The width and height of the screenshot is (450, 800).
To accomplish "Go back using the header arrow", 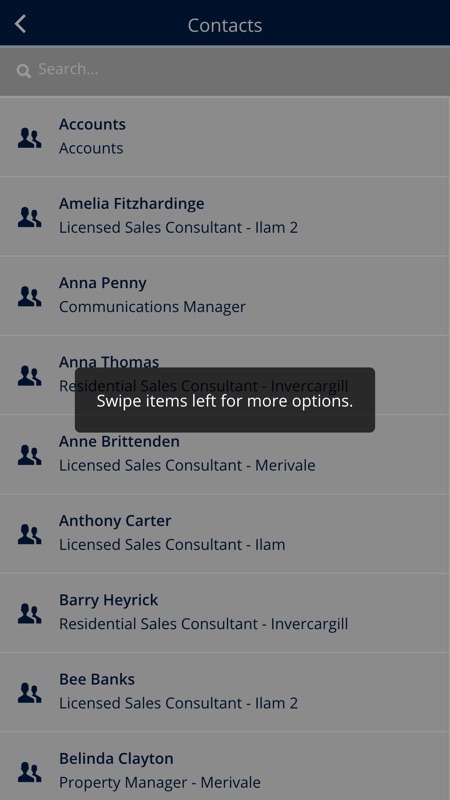I will [x=20, y=24].
